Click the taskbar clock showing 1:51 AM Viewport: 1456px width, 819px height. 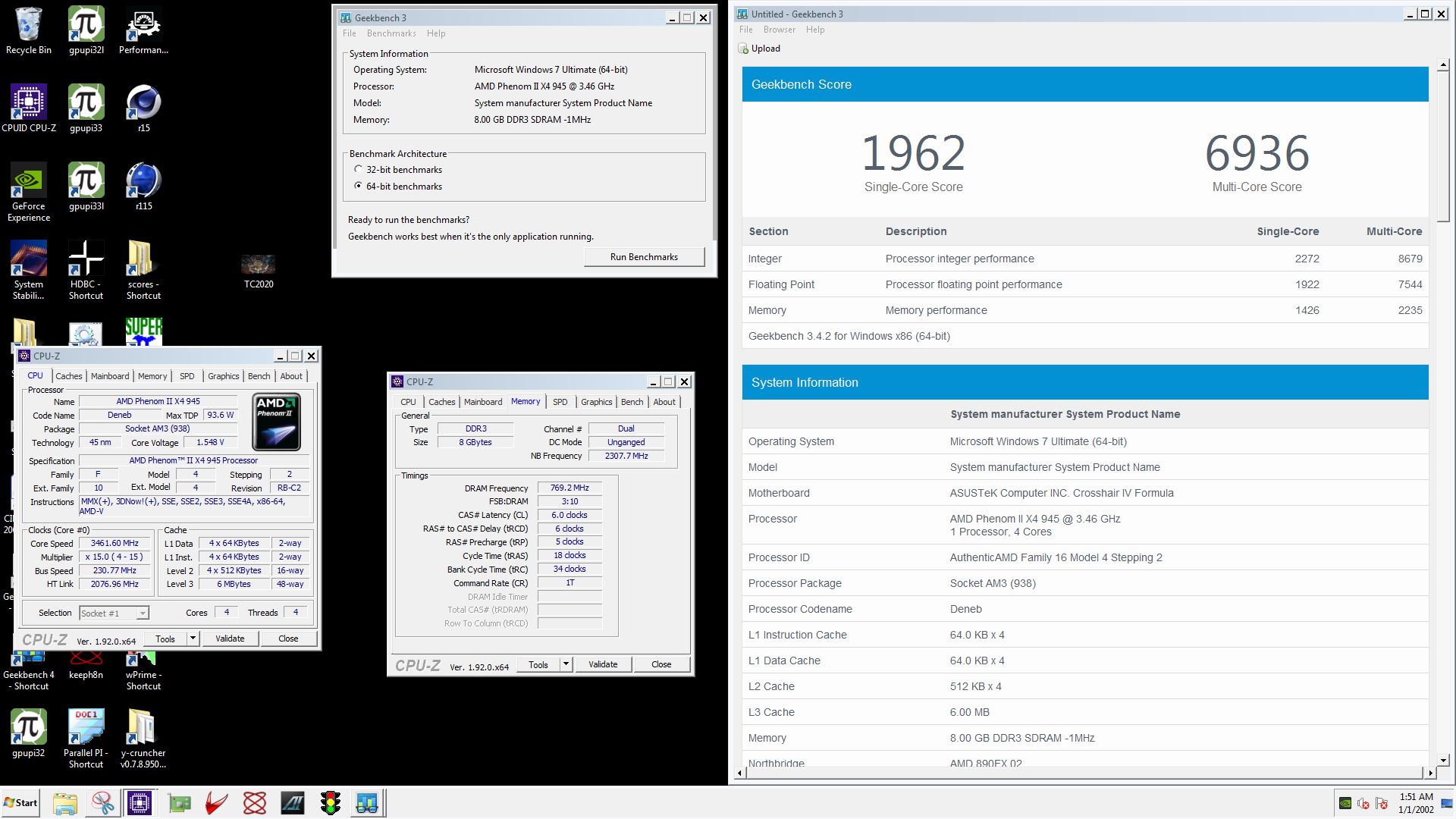click(x=1416, y=803)
